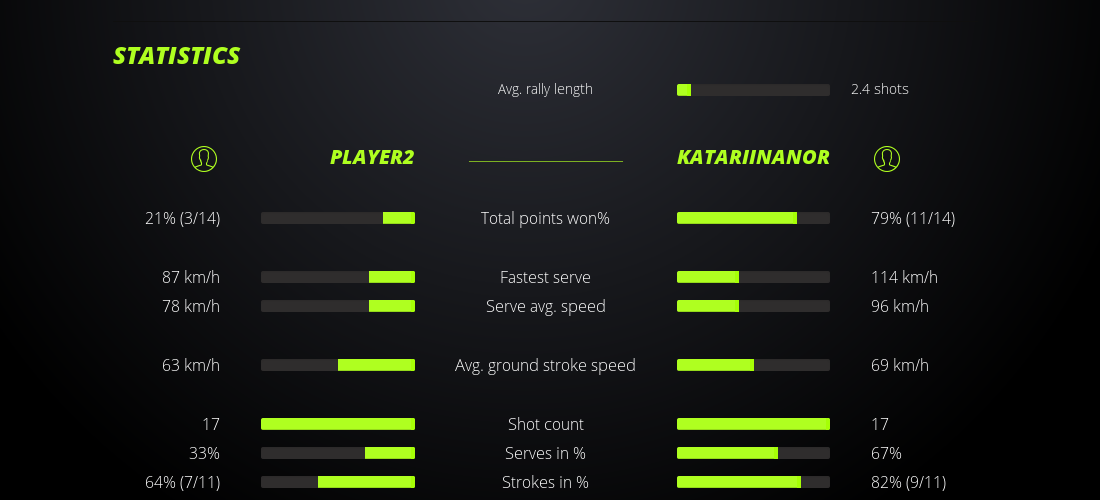Click PLAYER2's ground stroke speed bar

click(338, 365)
